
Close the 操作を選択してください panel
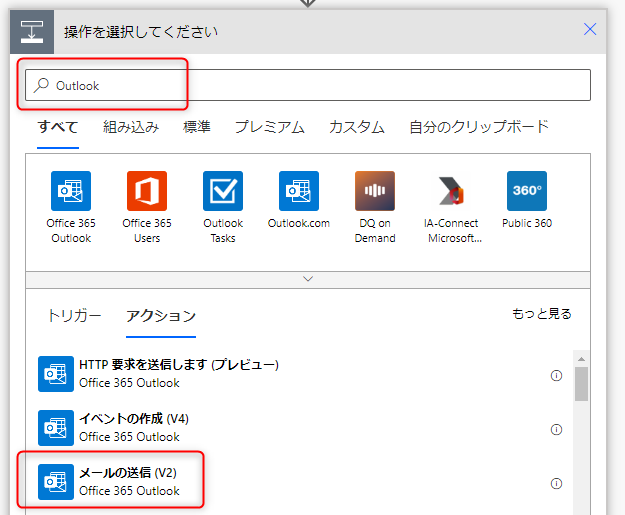590,29
